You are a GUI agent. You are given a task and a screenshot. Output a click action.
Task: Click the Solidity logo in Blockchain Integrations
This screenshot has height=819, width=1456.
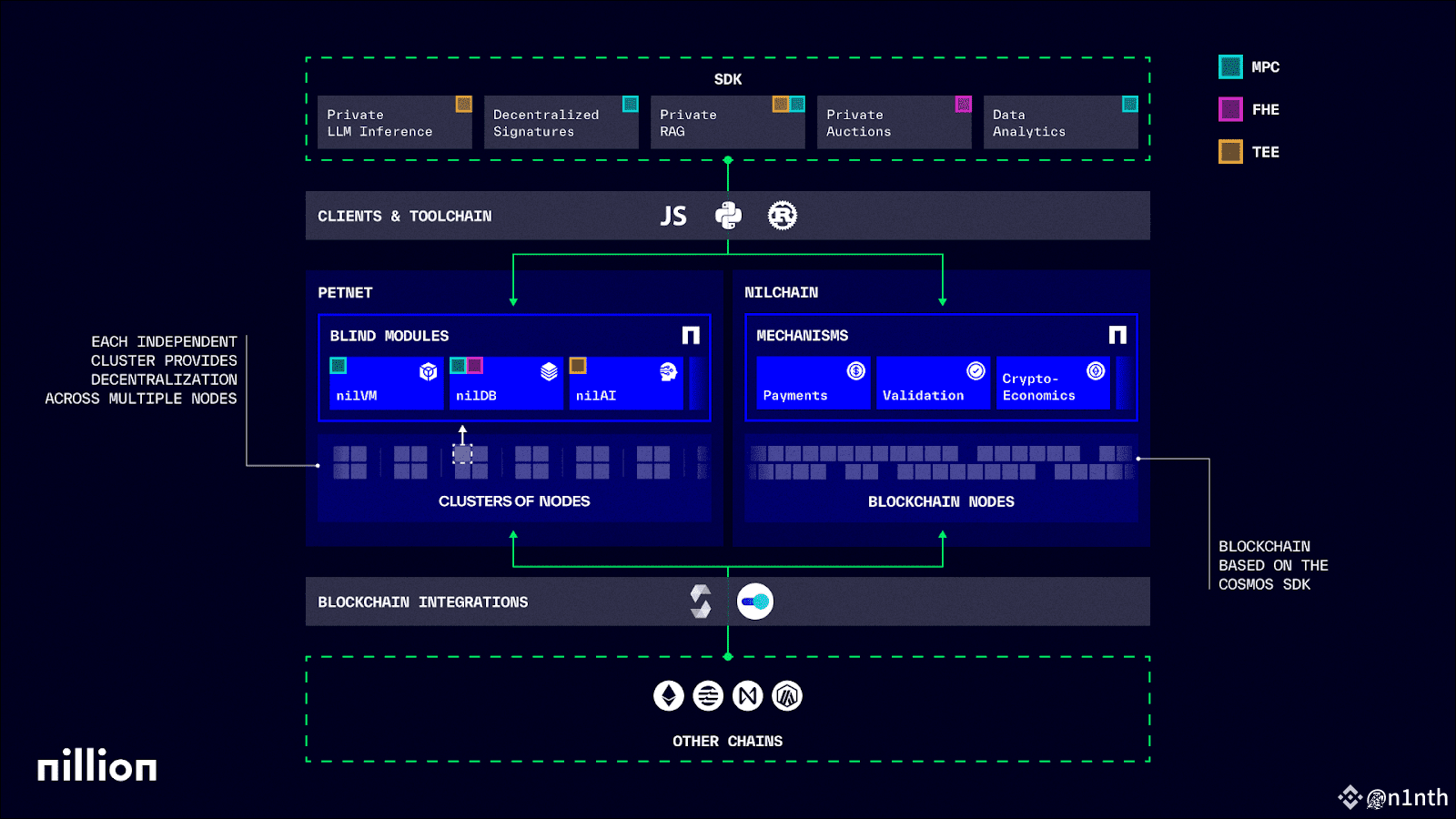701,602
